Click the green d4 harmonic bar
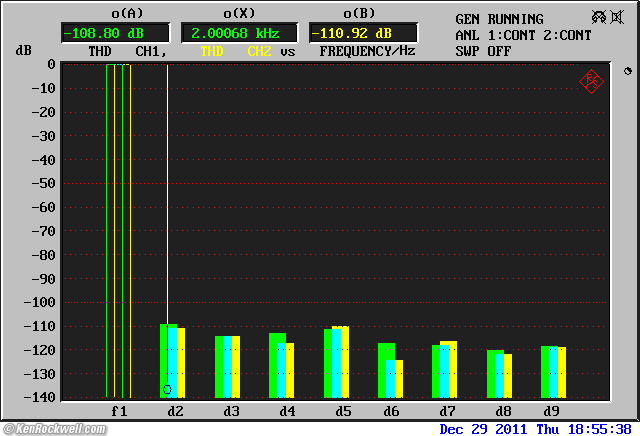Image resolution: width=640 pixels, height=436 pixels. pyautogui.click(x=273, y=365)
